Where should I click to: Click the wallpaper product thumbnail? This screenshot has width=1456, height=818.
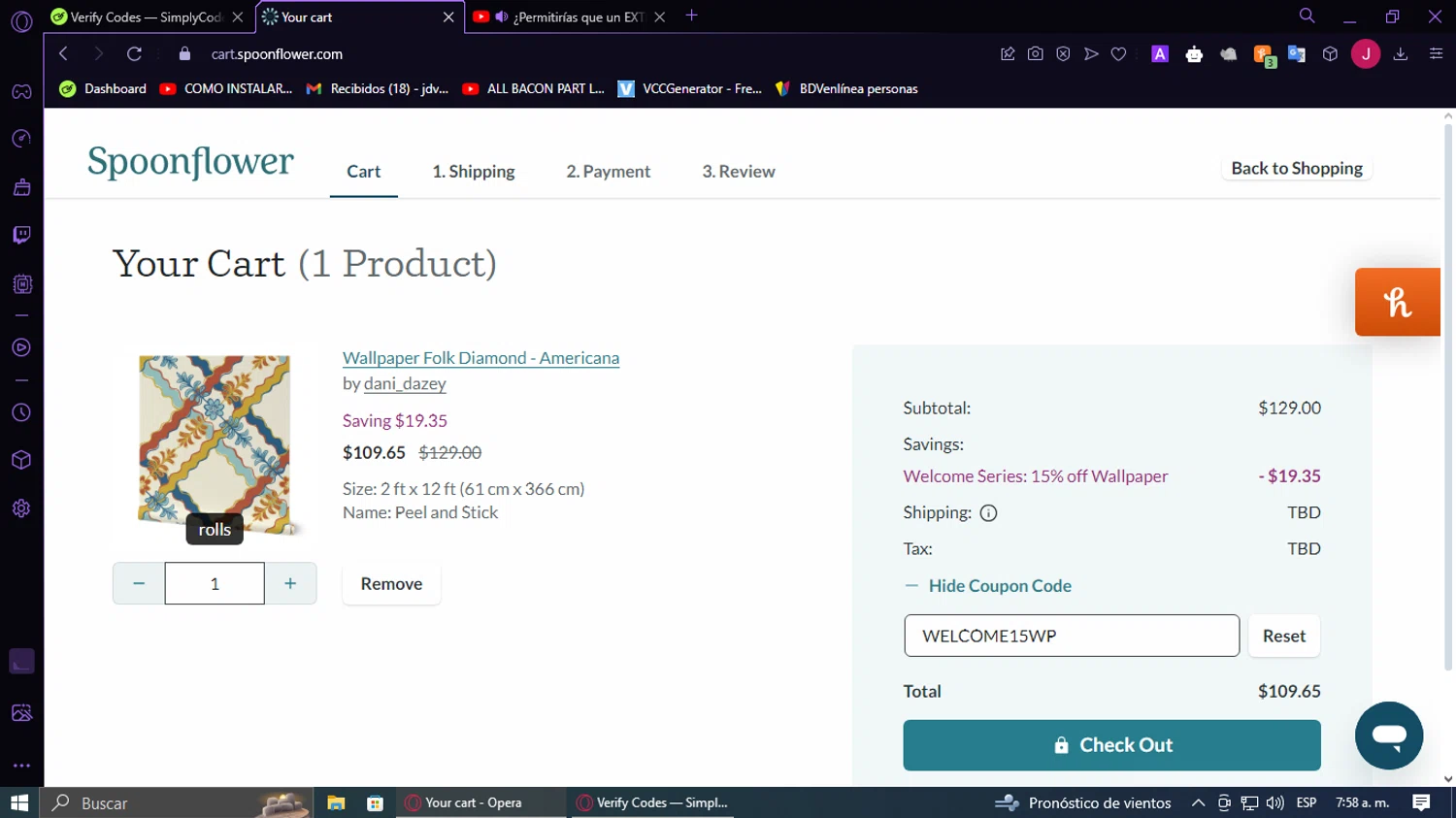pos(215,443)
